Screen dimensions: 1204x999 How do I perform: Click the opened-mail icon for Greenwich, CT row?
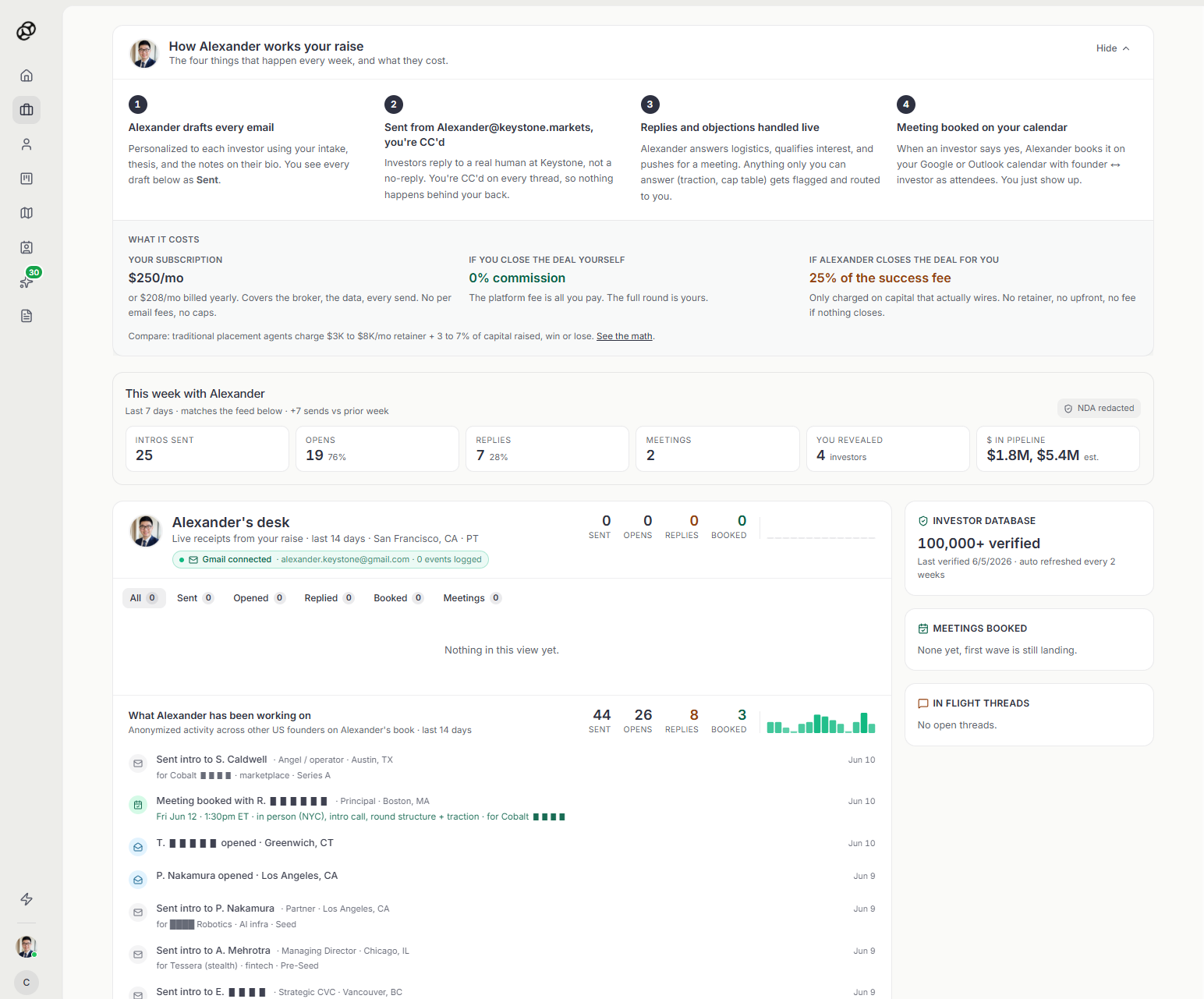coord(138,847)
